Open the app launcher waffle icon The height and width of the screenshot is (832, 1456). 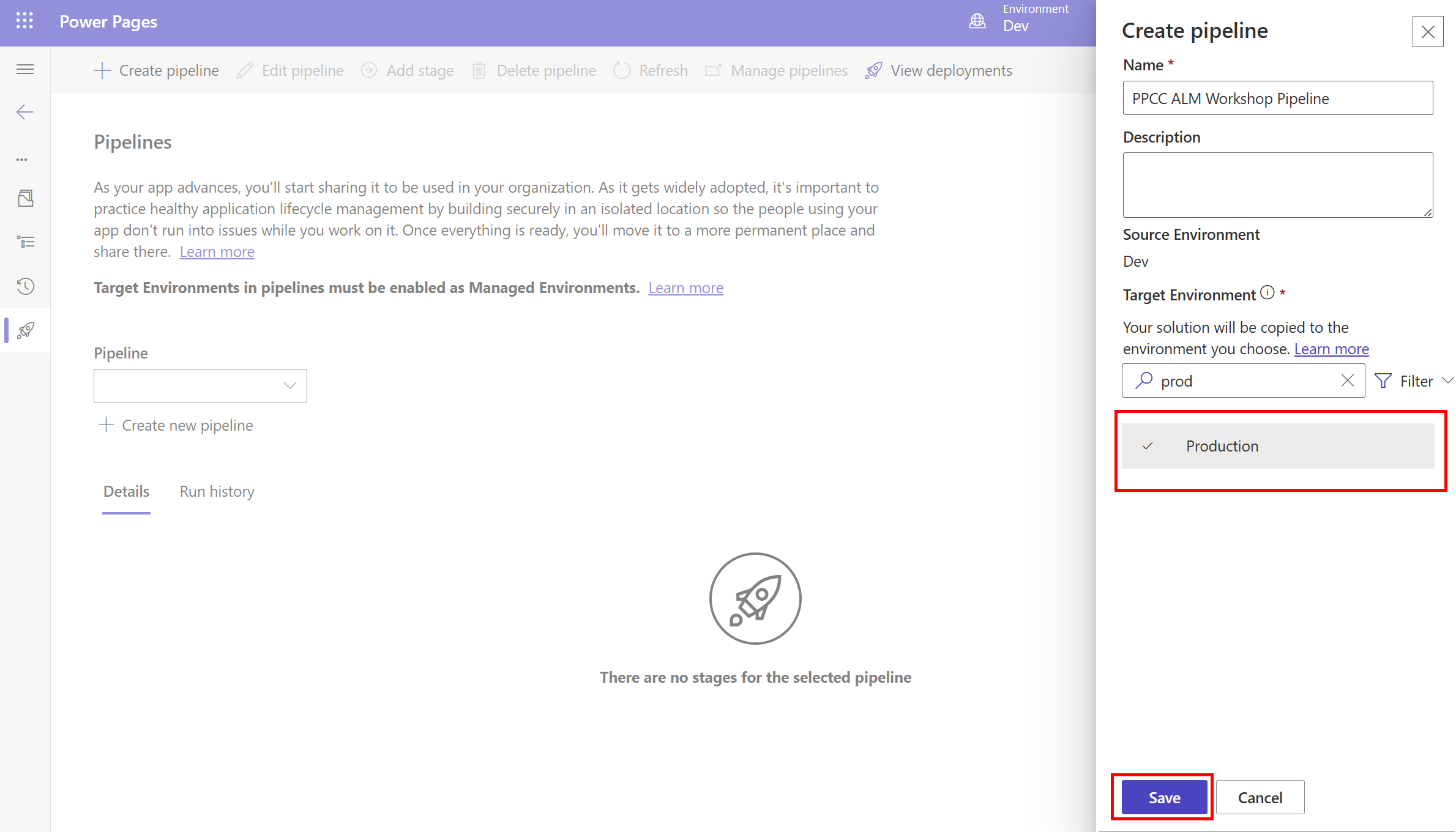click(24, 21)
